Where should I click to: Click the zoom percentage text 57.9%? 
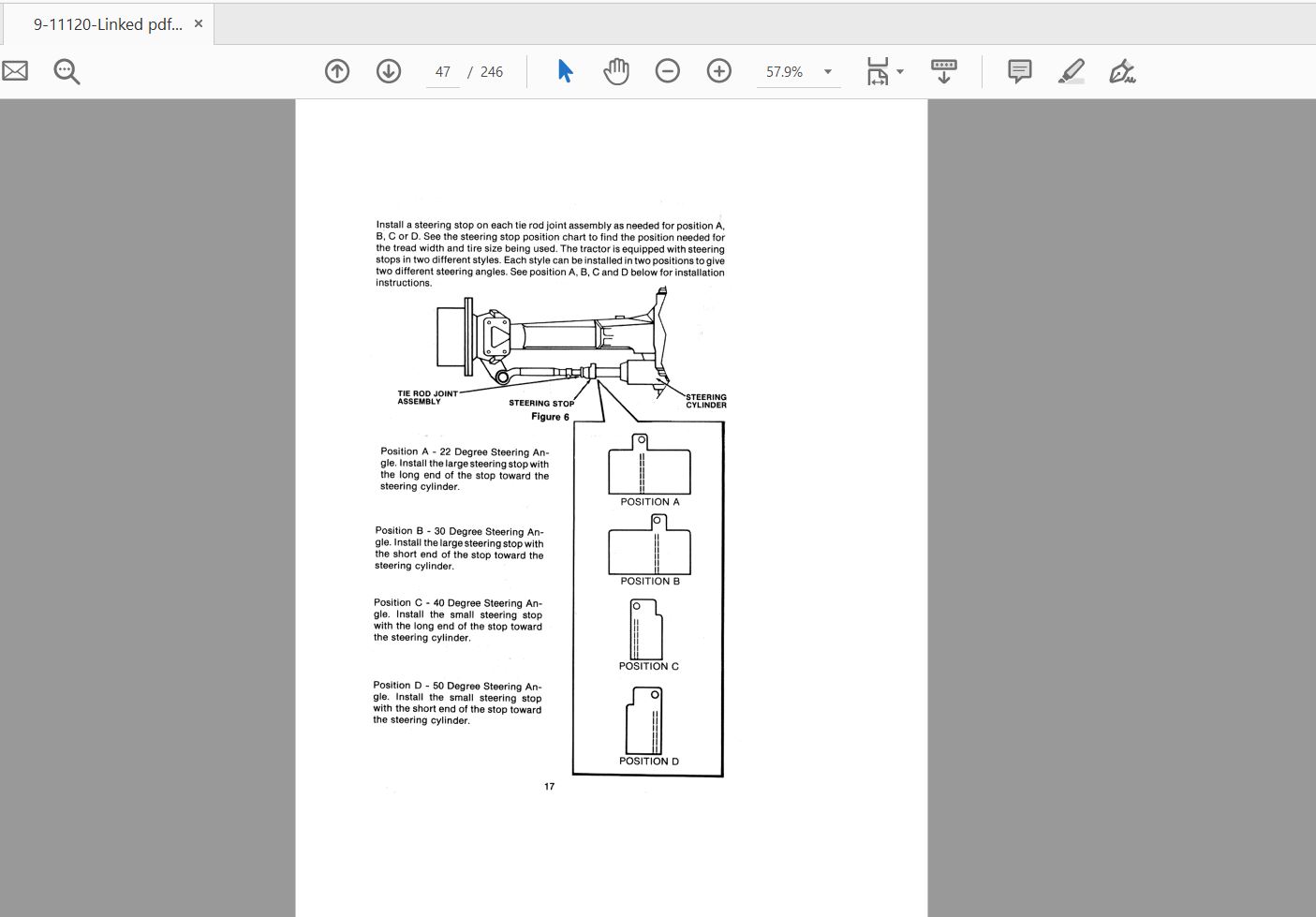tap(784, 72)
